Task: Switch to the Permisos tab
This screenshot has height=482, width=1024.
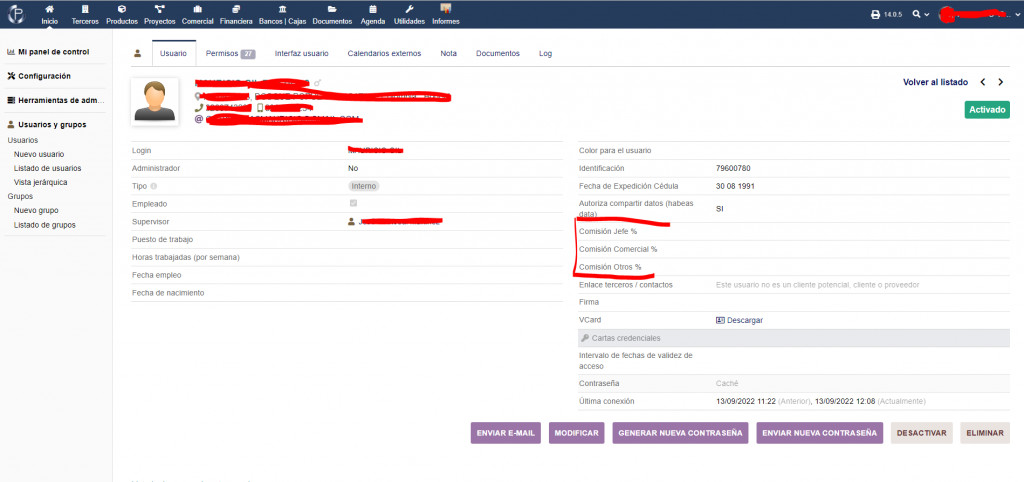Action: [x=230, y=54]
